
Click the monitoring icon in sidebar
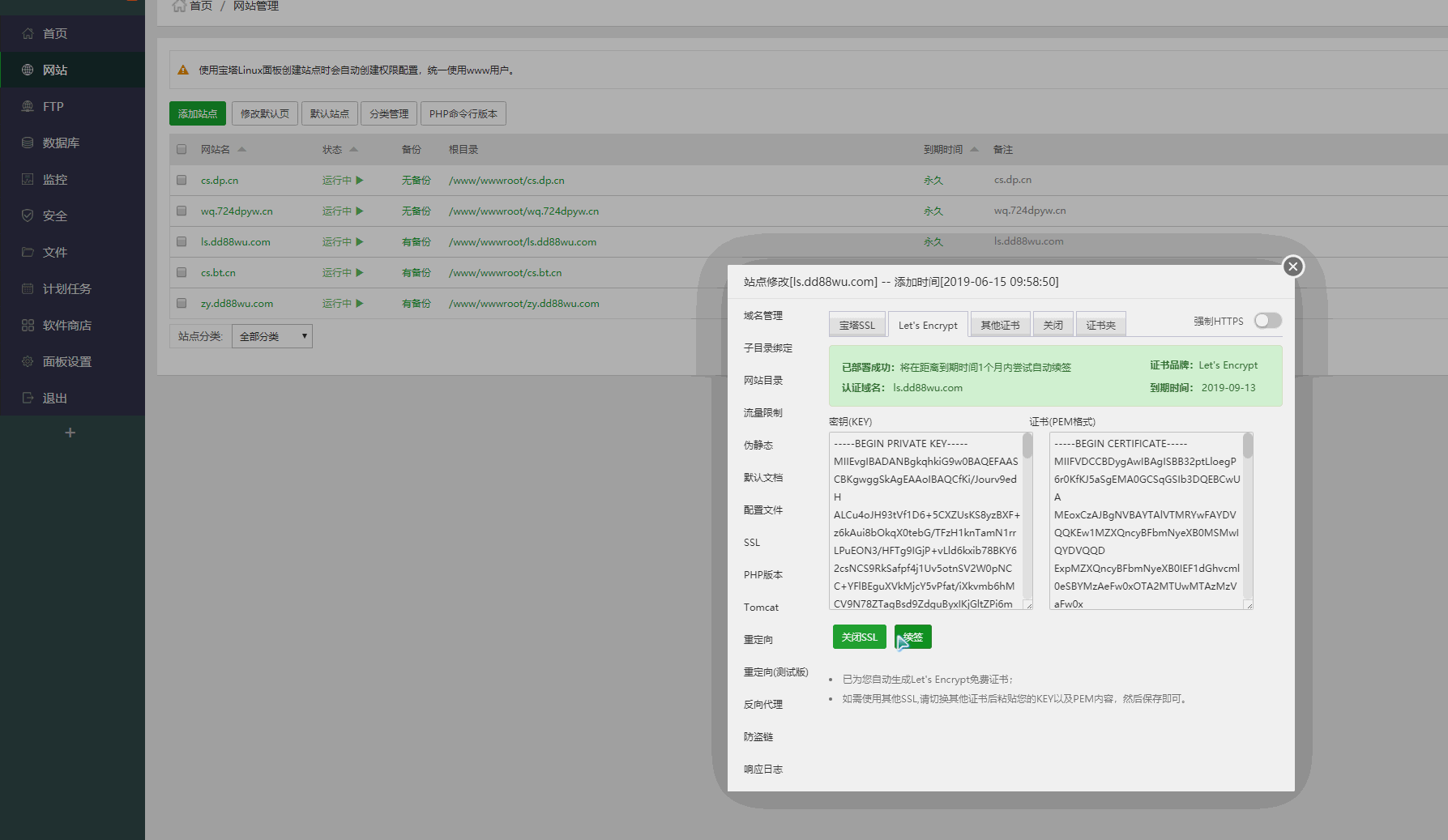(28, 179)
